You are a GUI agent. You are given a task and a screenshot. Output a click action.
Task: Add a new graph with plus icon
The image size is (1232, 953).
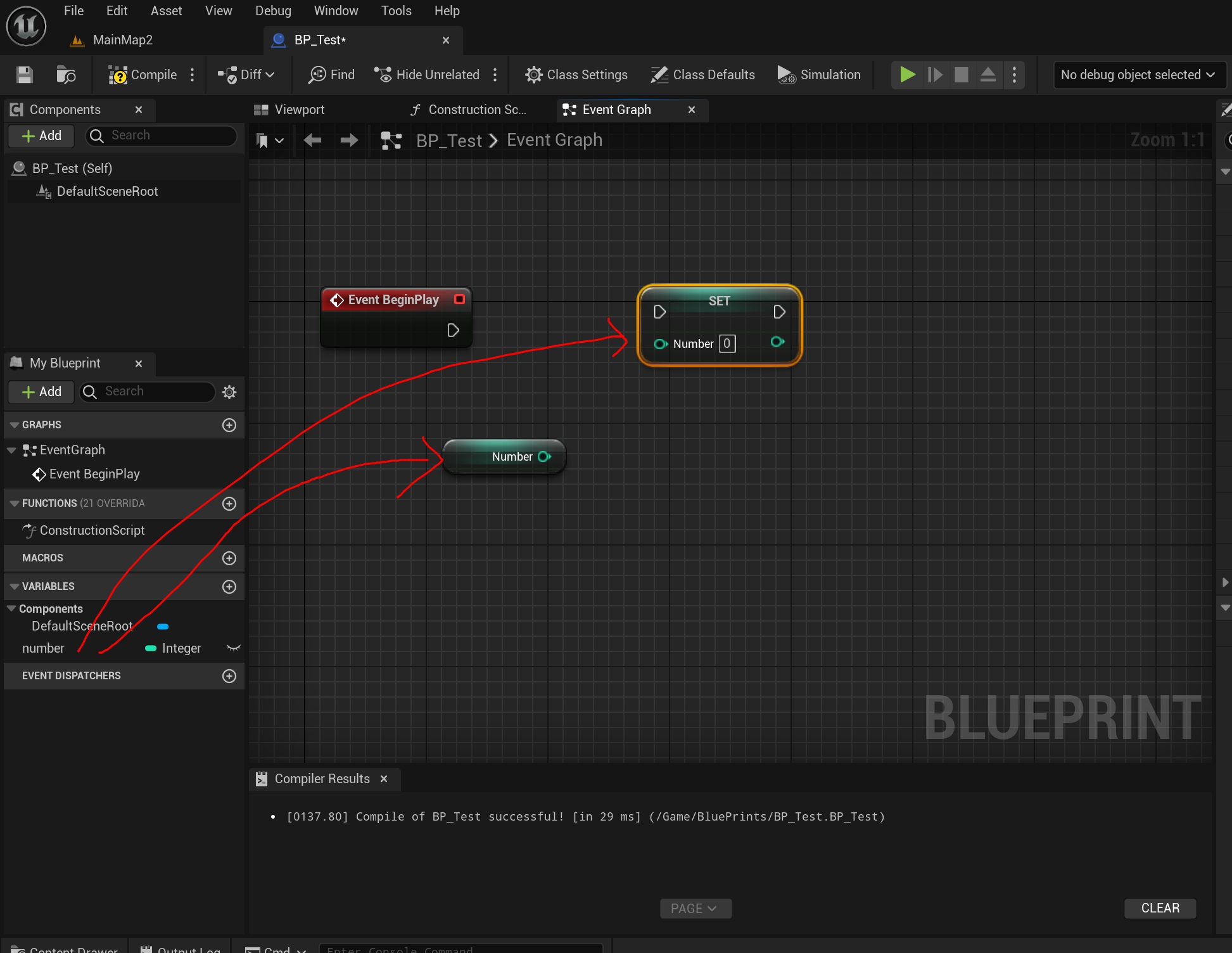point(229,425)
